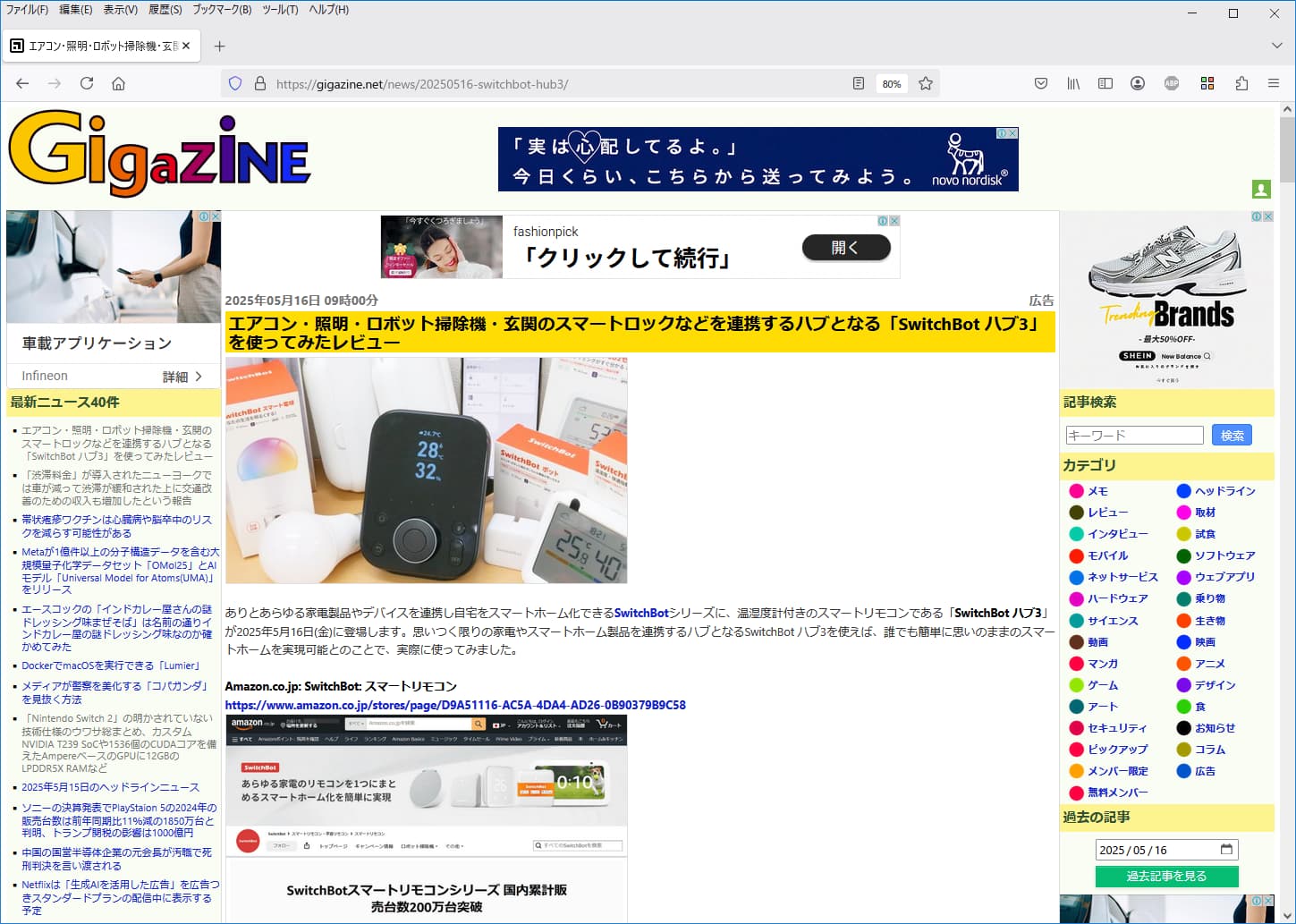Open the date picker calendar in past articles
This screenshot has height=924, width=1296.
(1226, 850)
